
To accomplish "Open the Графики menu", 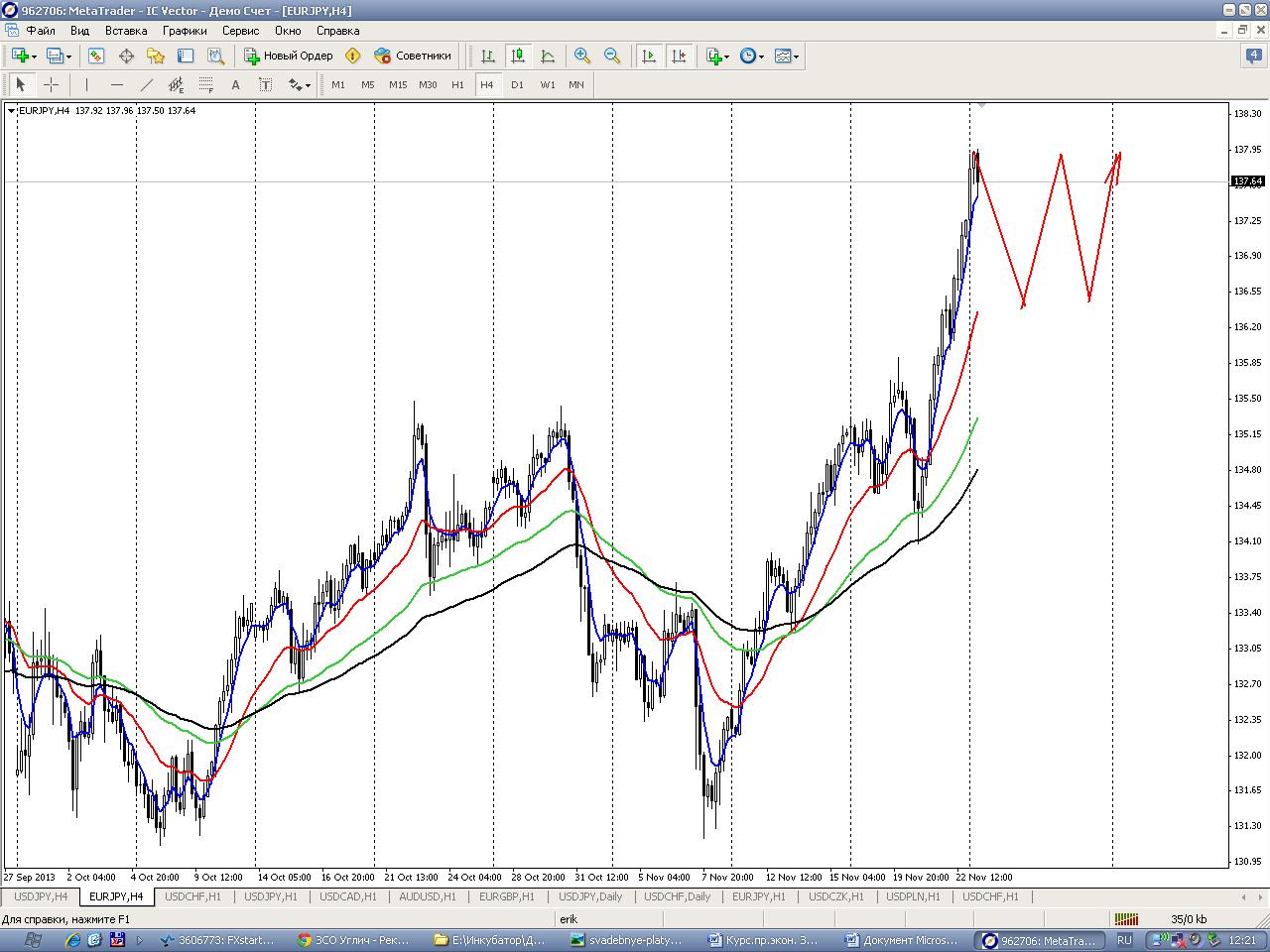I will tap(185, 31).
